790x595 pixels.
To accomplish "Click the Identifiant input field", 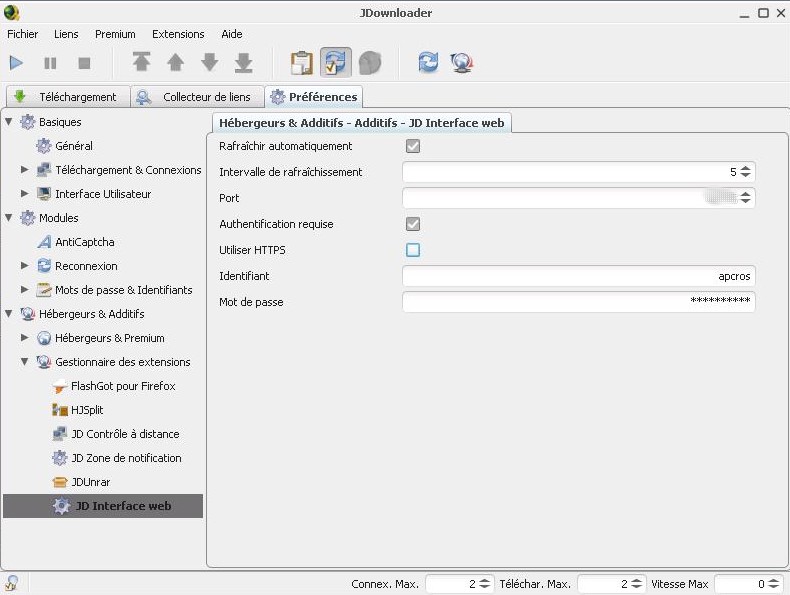I will click(577, 276).
